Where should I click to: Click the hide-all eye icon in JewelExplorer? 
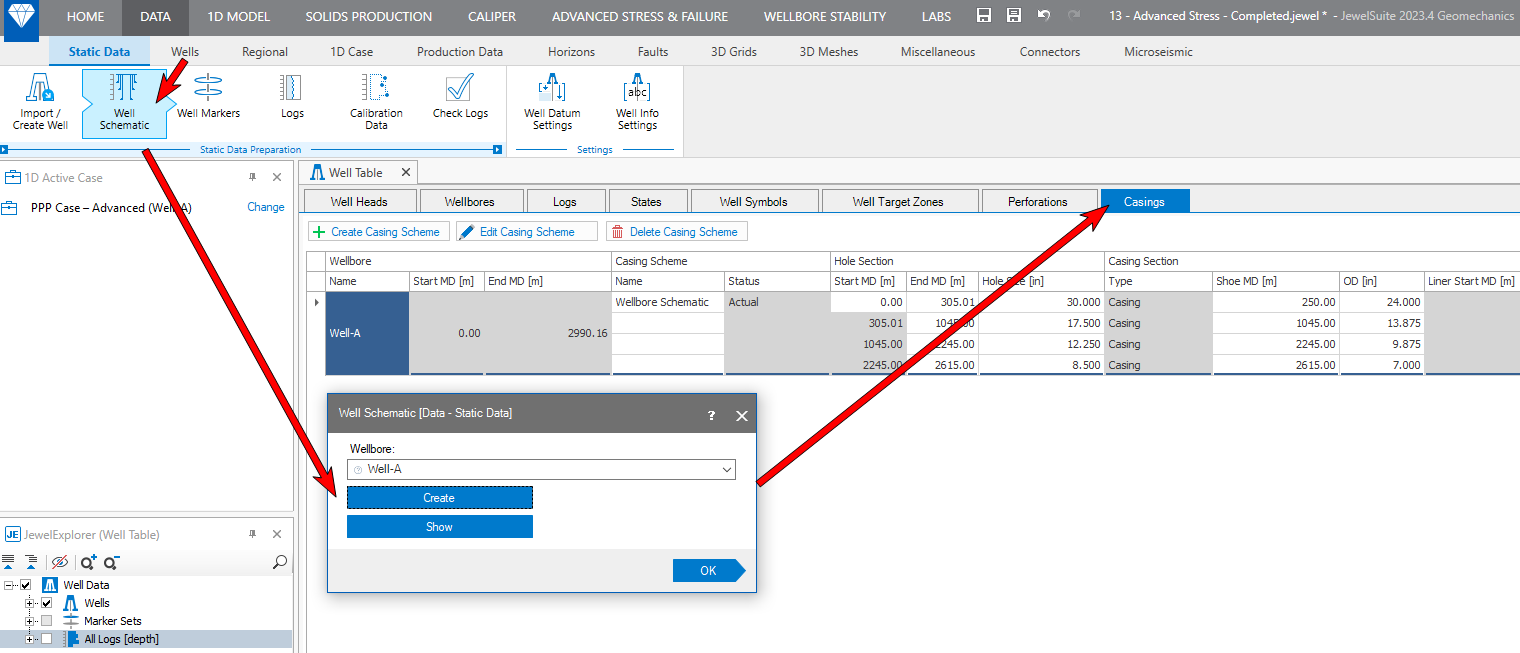(x=60, y=562)
